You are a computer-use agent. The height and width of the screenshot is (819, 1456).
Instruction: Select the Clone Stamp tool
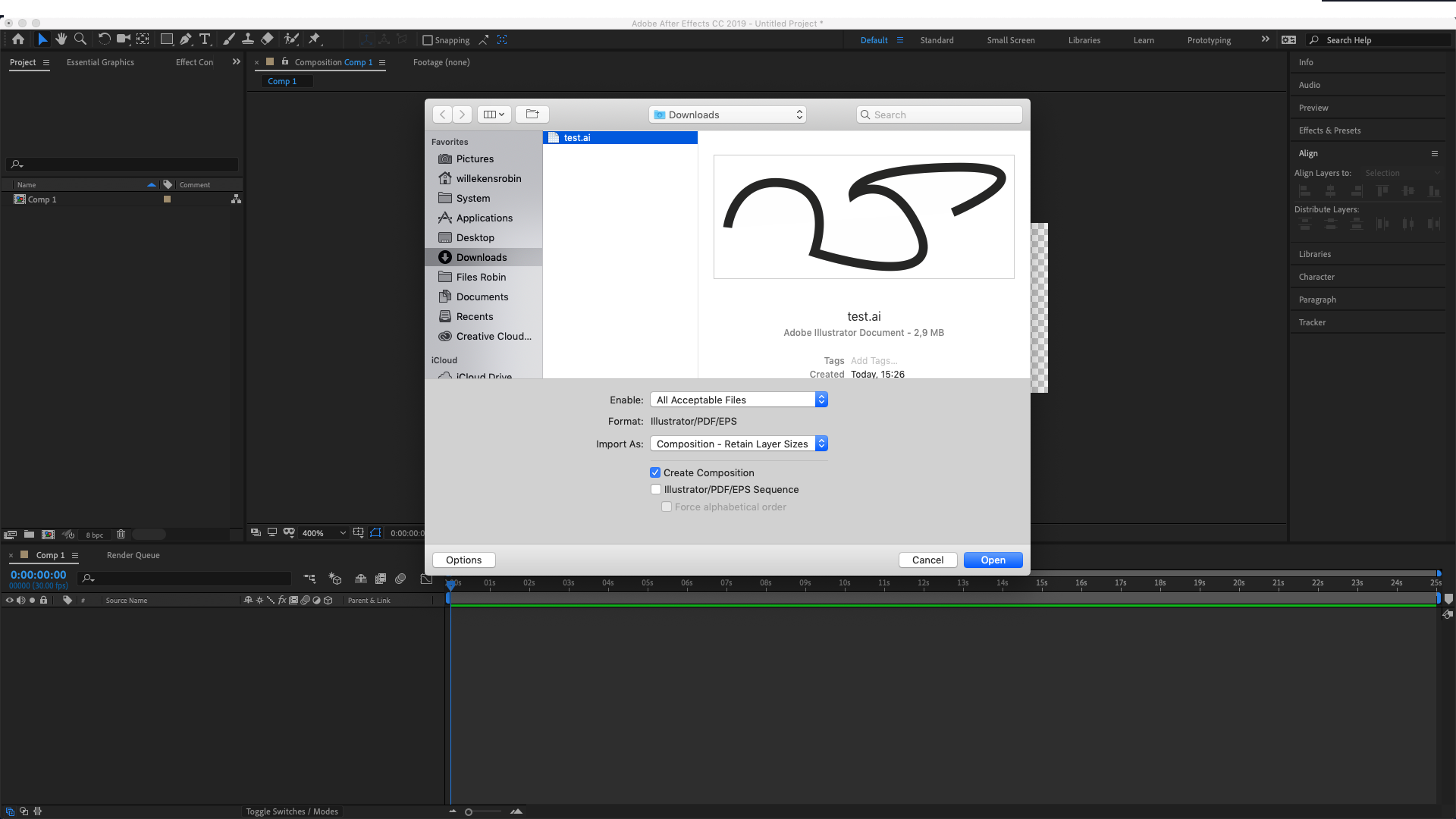click(x=248, y=39)
